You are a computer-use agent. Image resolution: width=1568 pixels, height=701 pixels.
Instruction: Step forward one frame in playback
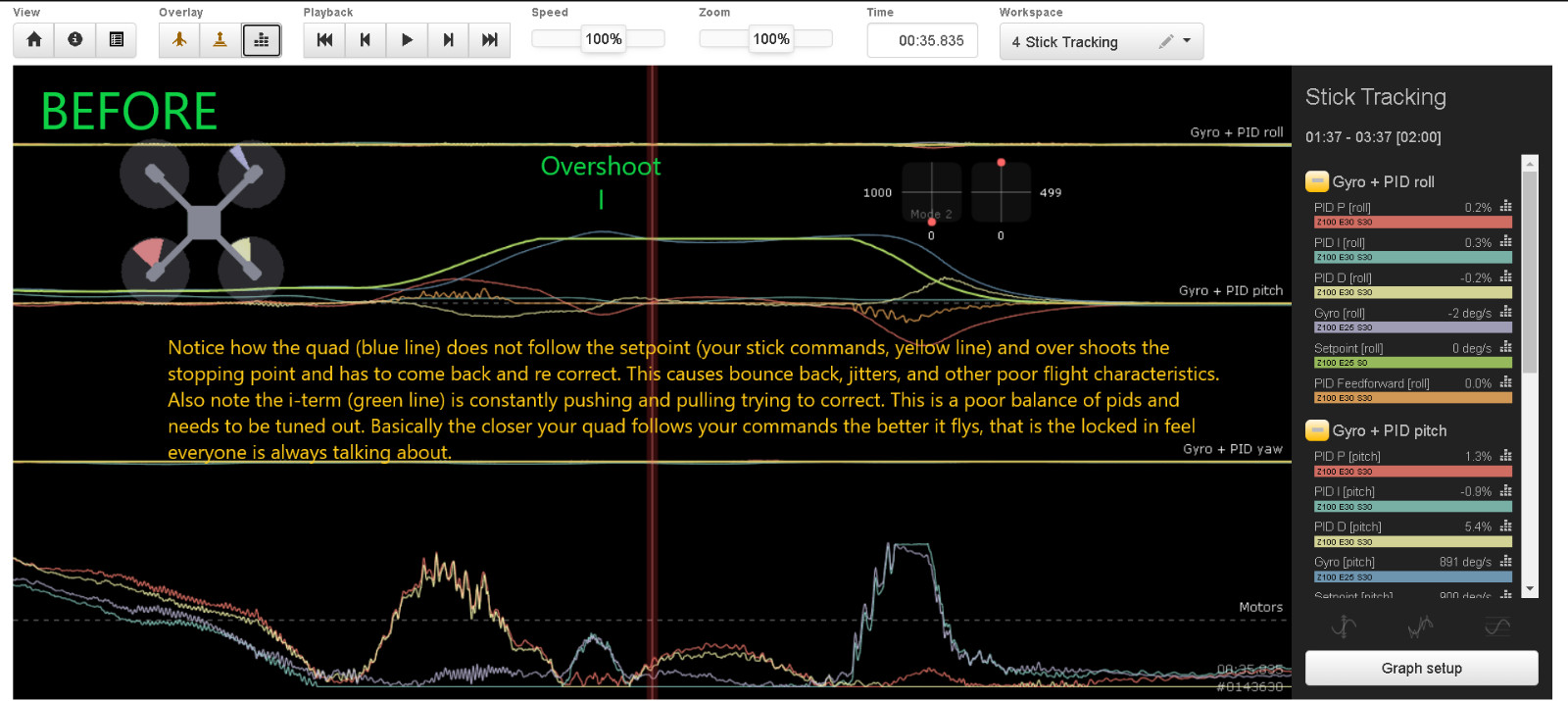[x=448, y=40]
